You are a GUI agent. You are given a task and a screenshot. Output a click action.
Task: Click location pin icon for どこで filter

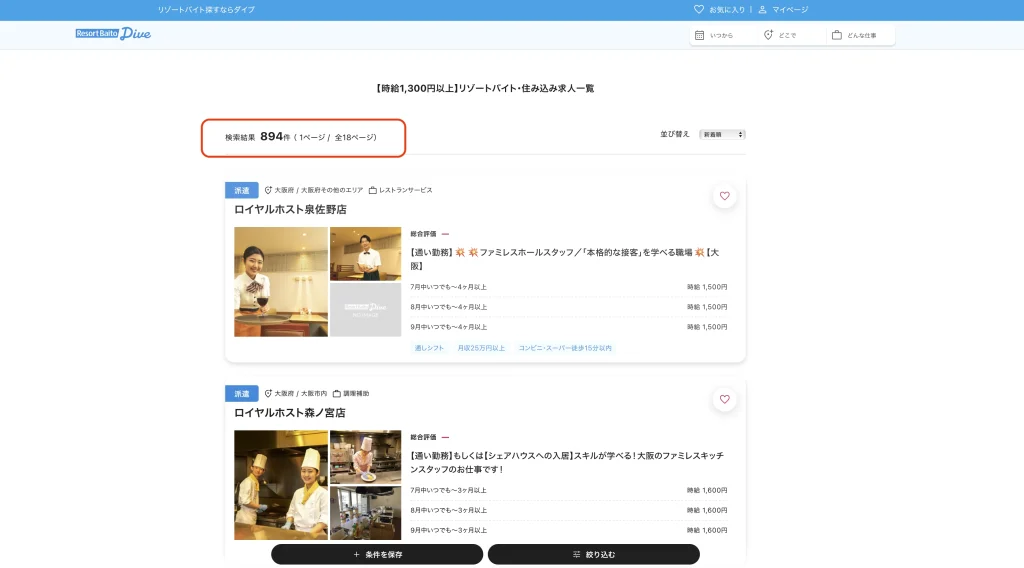click(769, 35)
